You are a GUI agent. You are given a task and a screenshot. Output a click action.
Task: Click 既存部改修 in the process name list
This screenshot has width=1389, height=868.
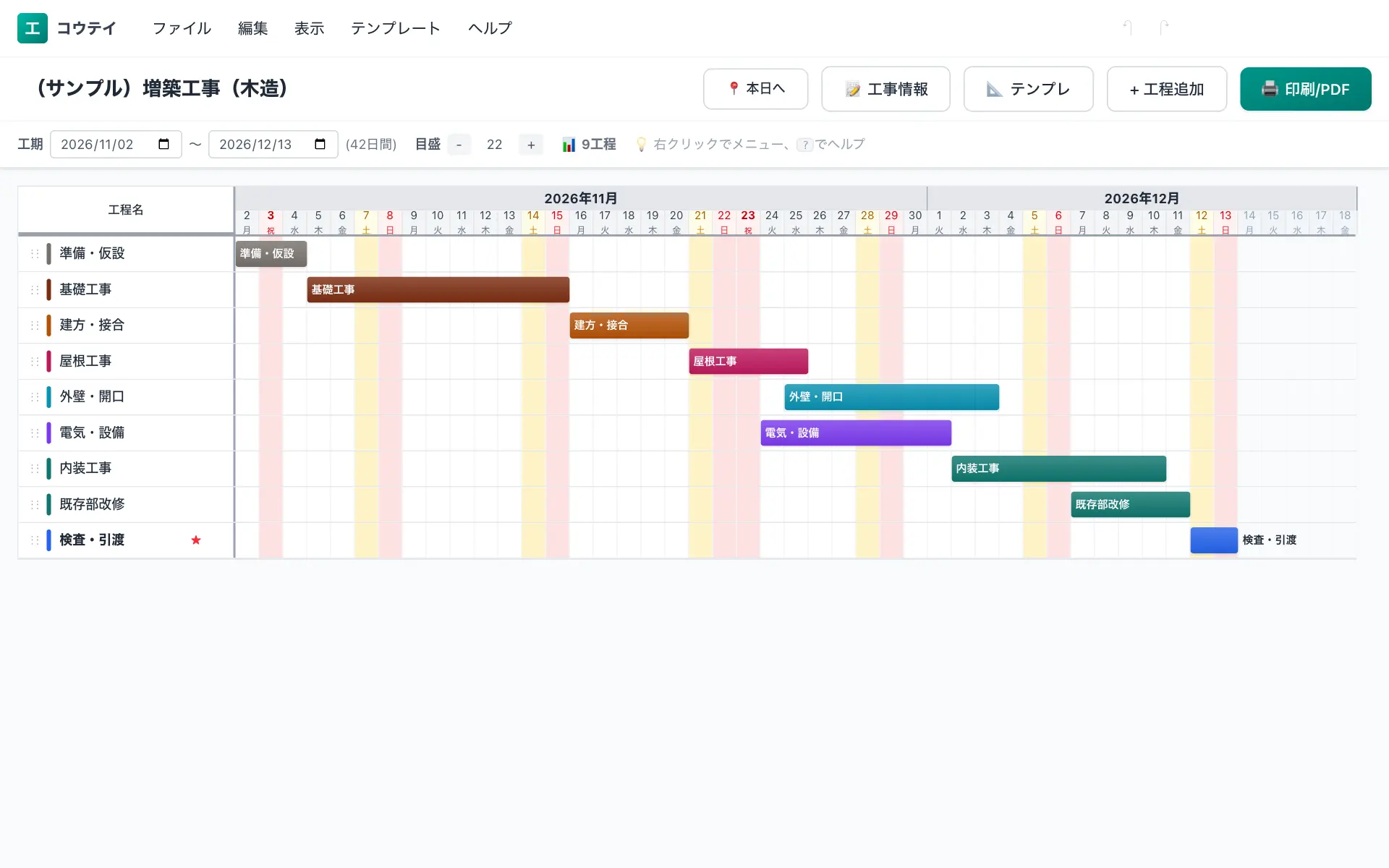pyautogui.click(x=92, y=505)
